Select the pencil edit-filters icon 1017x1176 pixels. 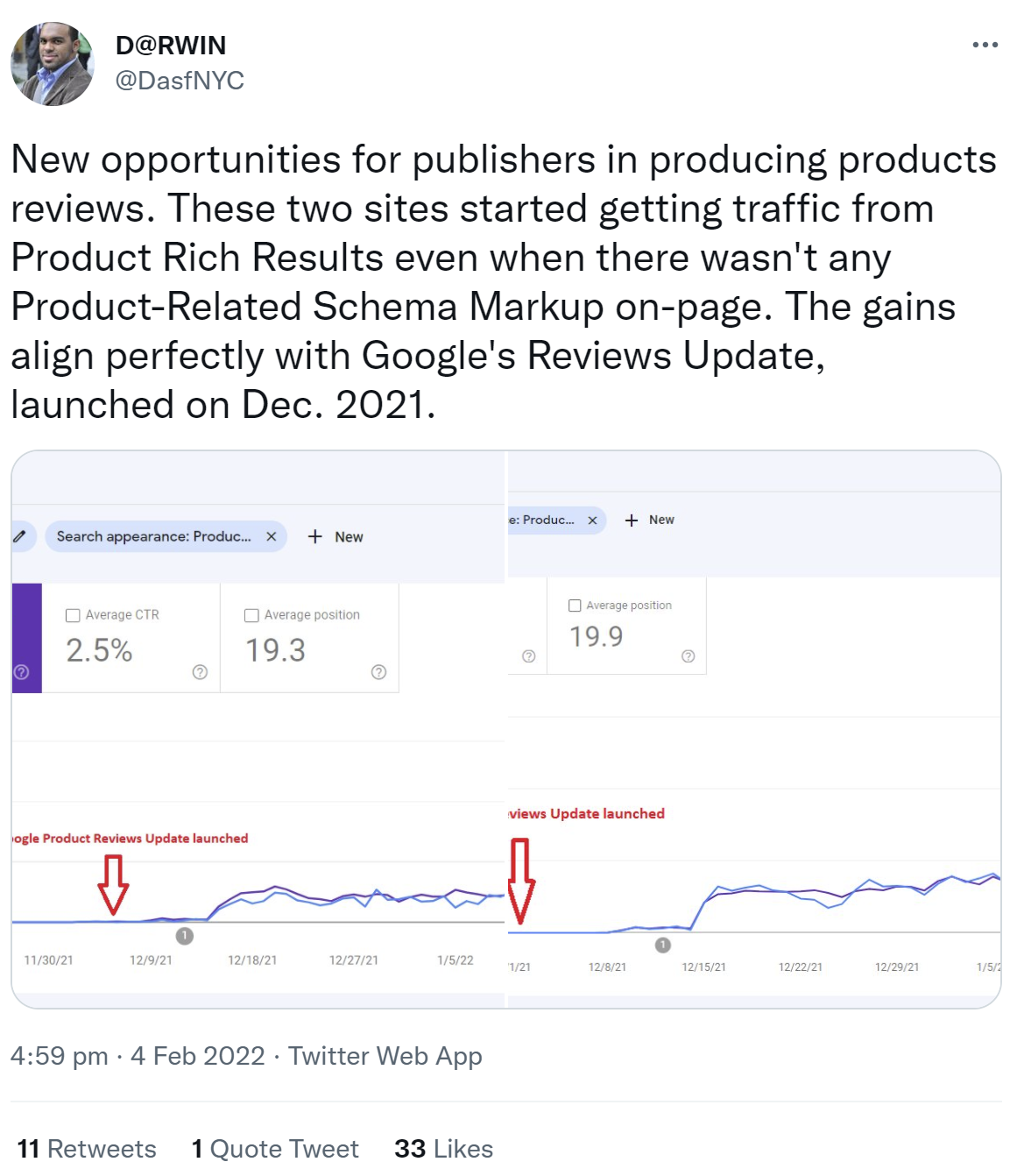[18, 536]
